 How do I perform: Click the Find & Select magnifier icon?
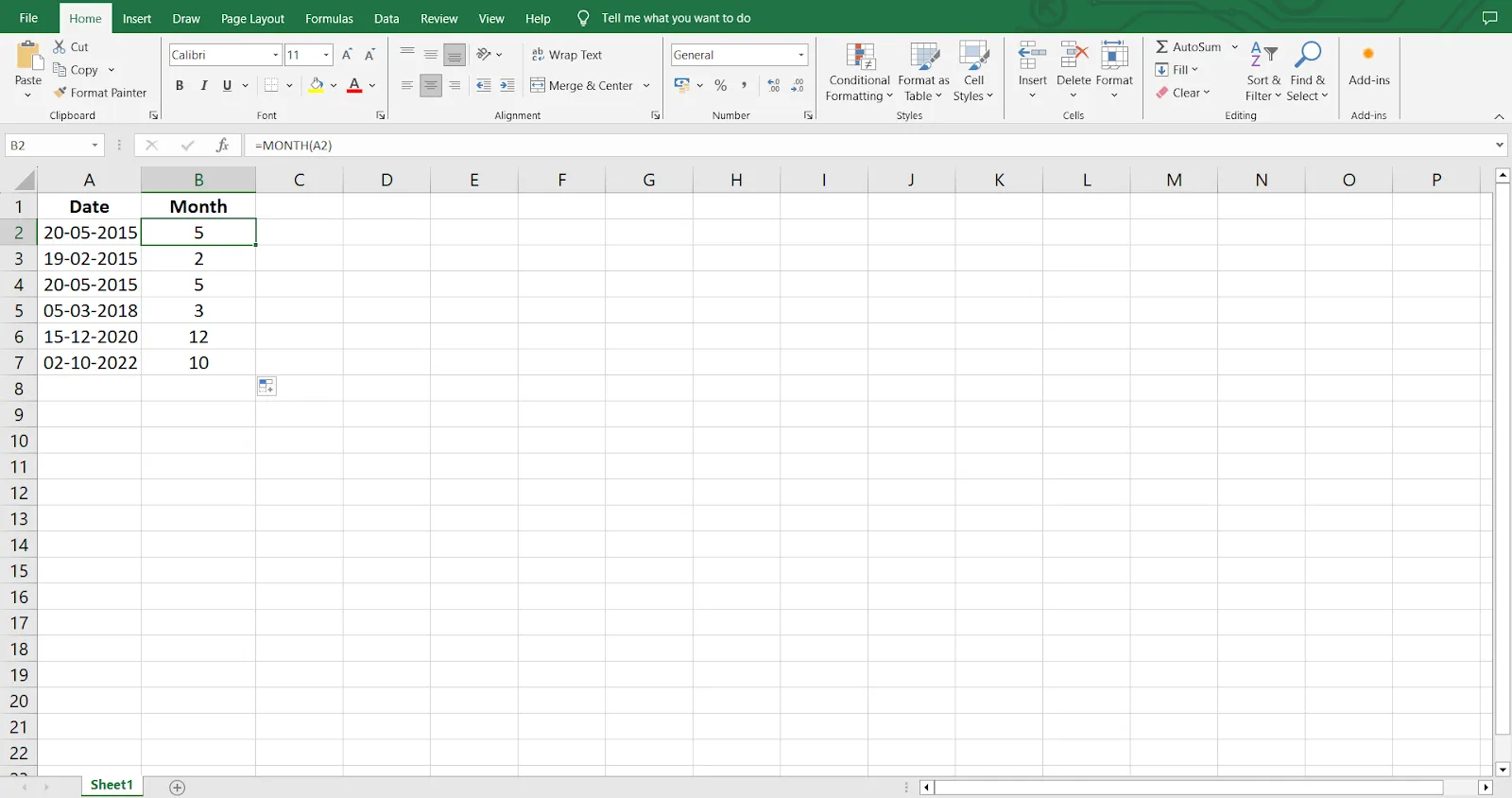[1308, 56]
